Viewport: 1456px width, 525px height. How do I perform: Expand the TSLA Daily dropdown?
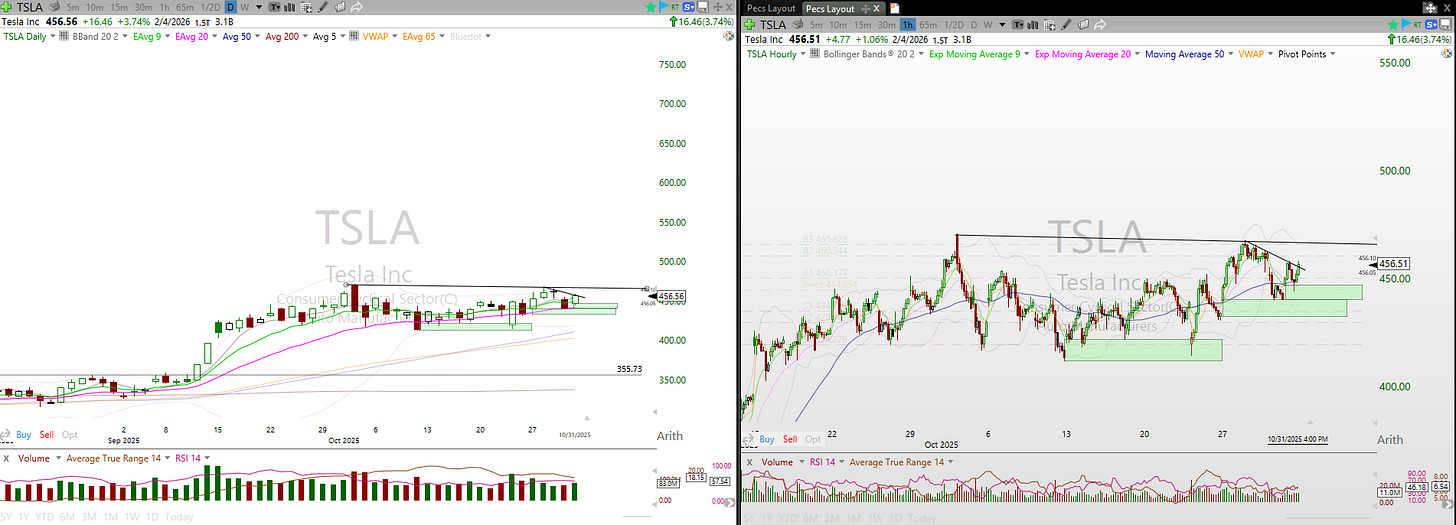[x=52, y=37]
